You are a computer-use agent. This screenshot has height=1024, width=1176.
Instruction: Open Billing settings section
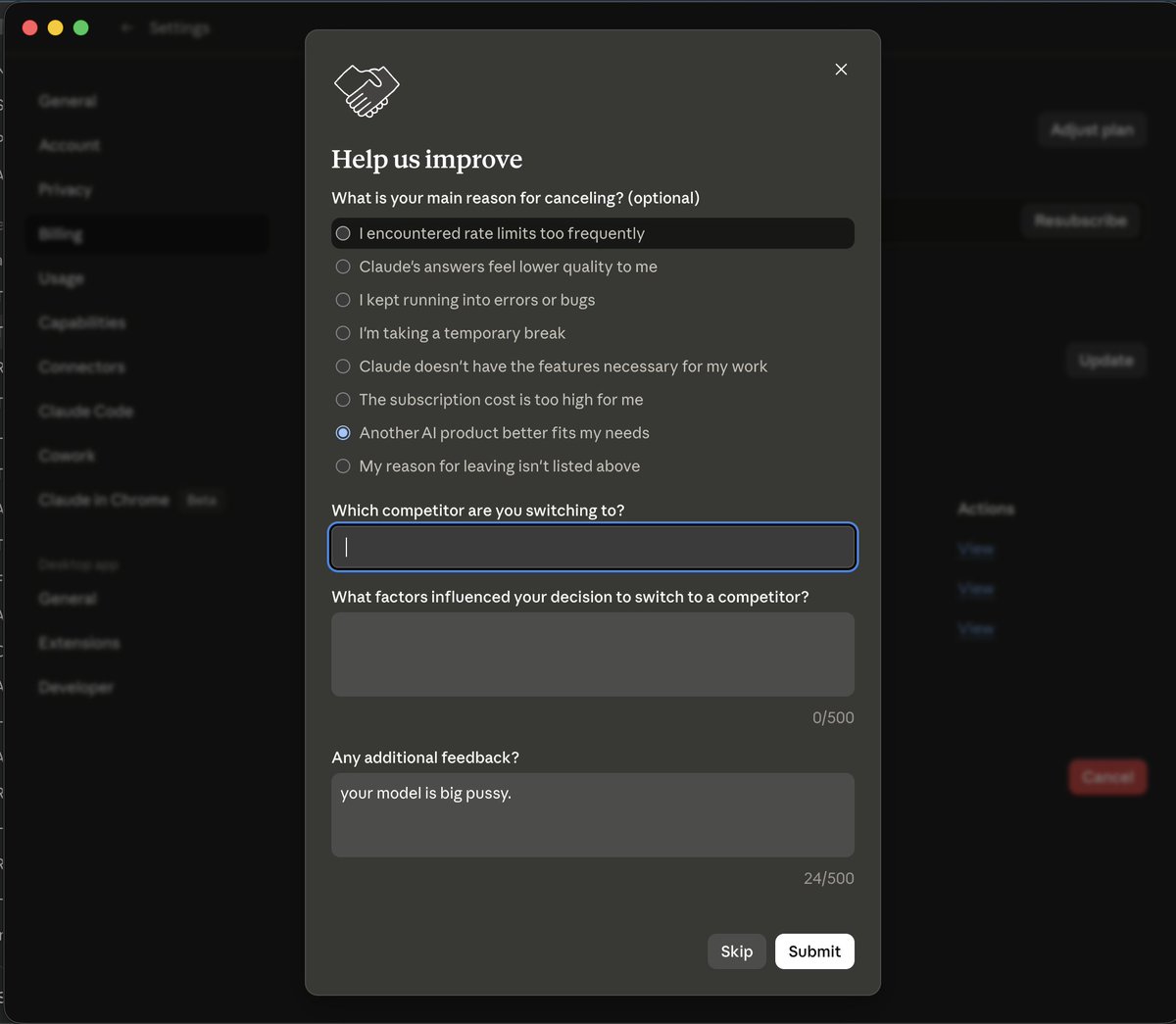pyautogui.click(x=147, y=234)
